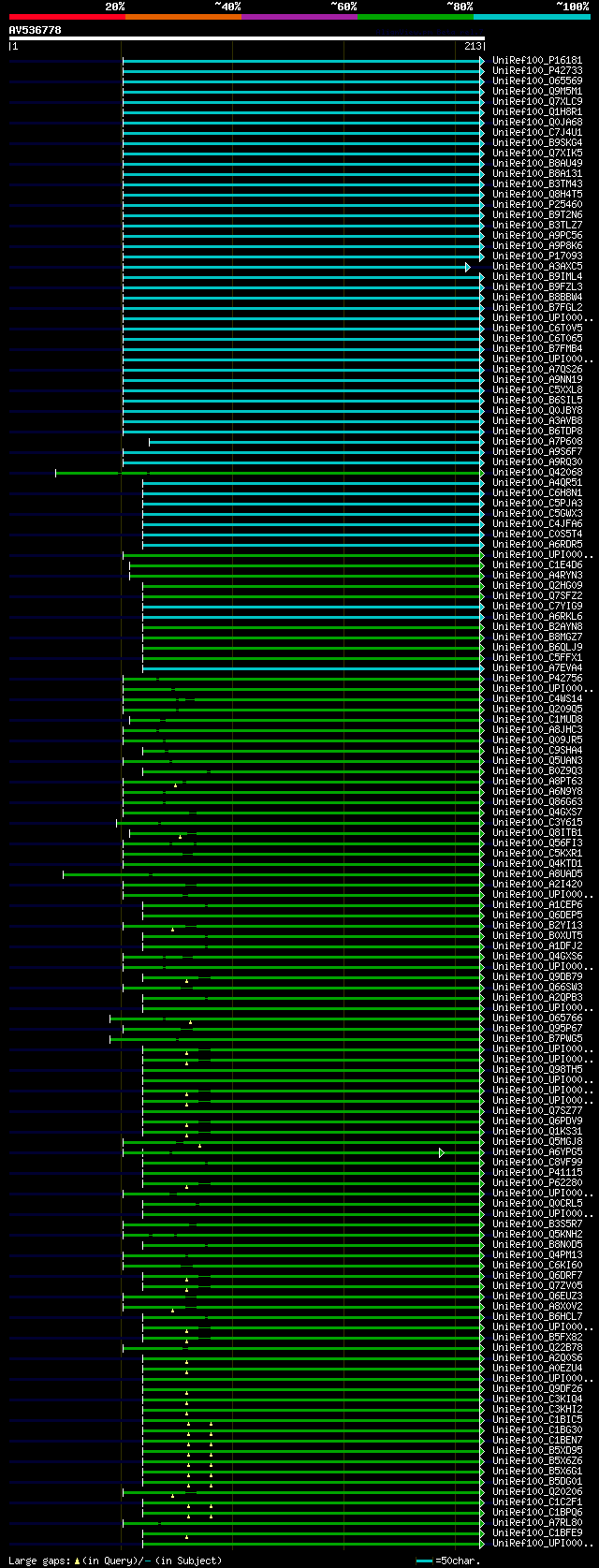This screenshot has height=1568, width=599.
Task: Select hit label UniRef100_Q1H8R1
Action: tap(537, 111)
